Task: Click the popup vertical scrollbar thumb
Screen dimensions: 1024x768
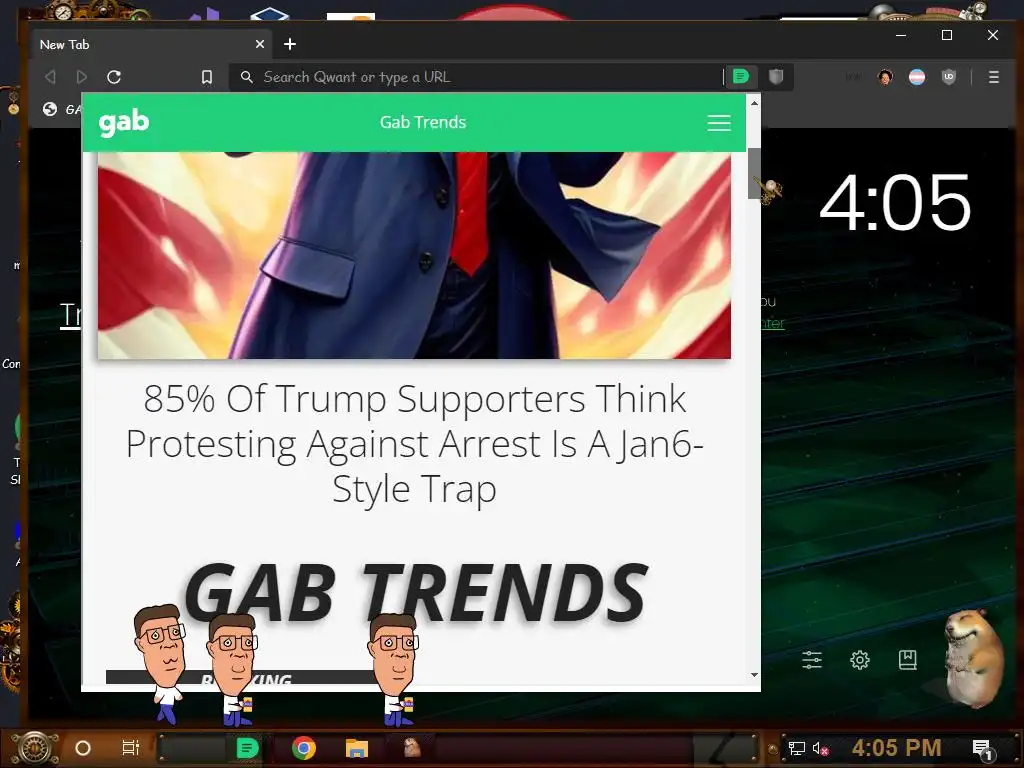Action: [x=754, y=173]
